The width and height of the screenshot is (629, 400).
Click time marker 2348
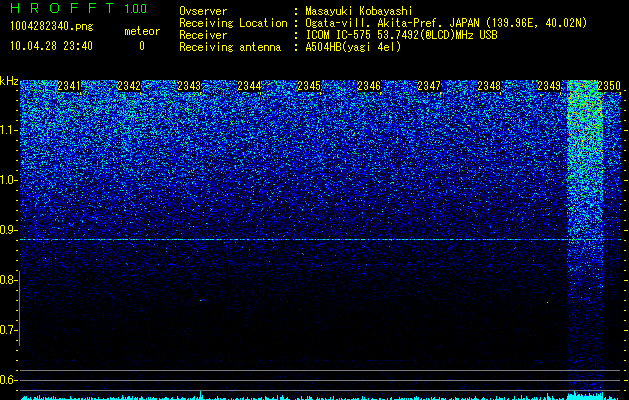point(489,86)
